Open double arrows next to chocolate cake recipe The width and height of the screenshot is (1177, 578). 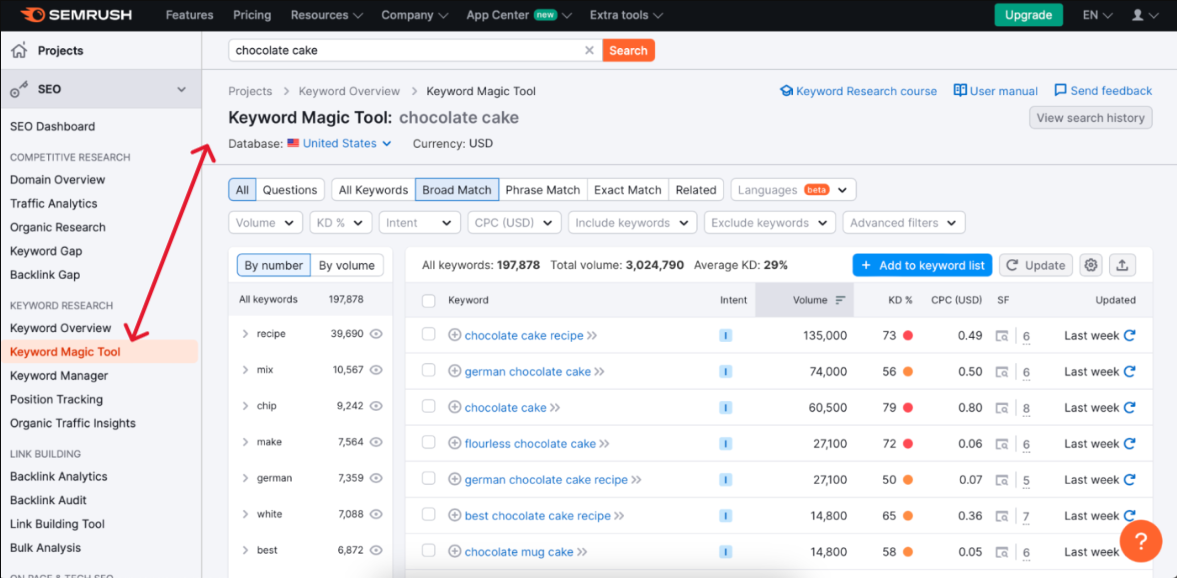click(592, 336)
